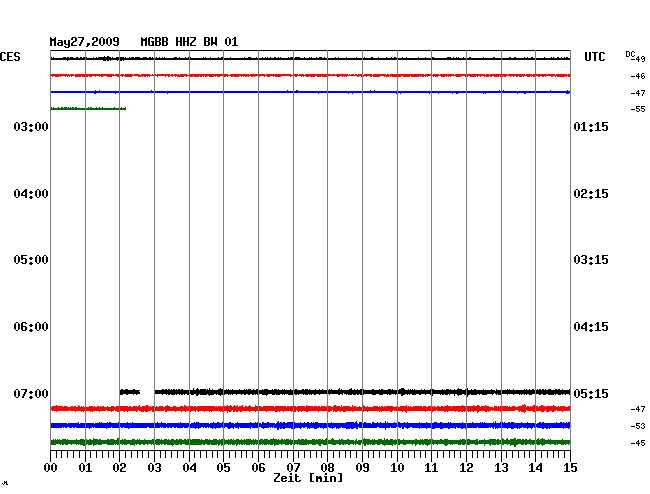Click the 07:00 time label
The width and height of the screenshot is (650, 494).
tap(31, 393)
